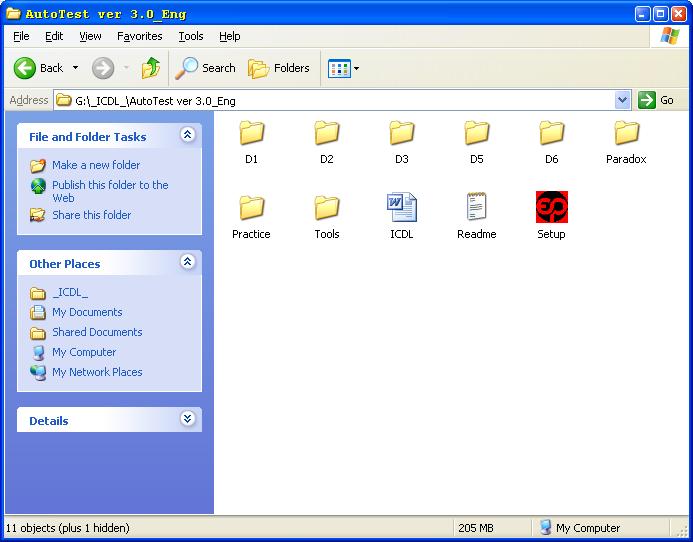This screenshot has height=542, width=693.
Task: Open the Favorites menu
Action: pyautogui.click(x=139, y=36)
